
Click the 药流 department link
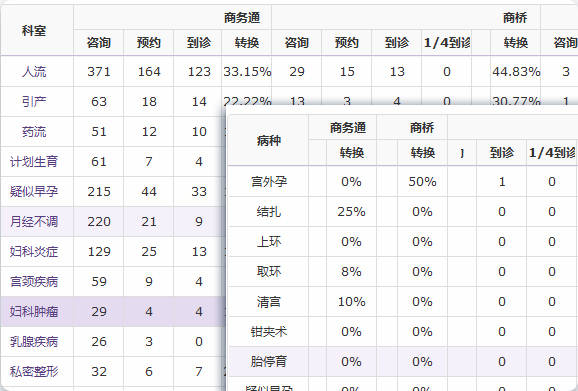click(x=34, y=132)
